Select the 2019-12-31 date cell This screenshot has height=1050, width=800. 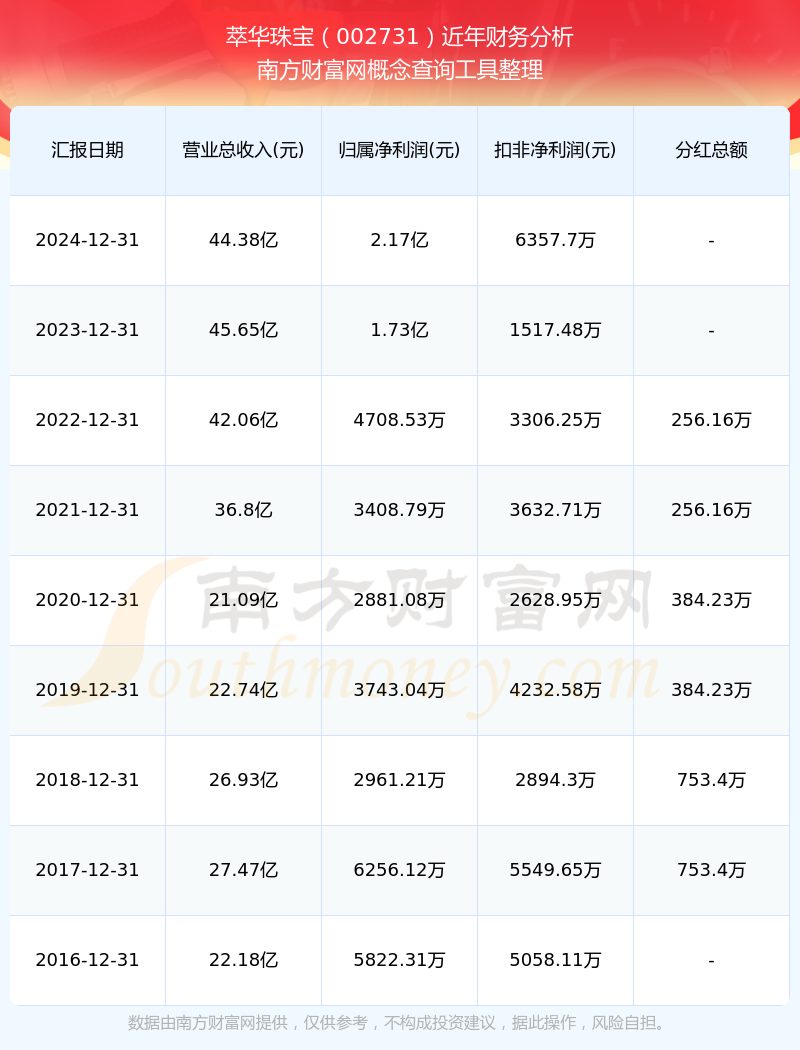pyautogui.click(x=88, y=690)
